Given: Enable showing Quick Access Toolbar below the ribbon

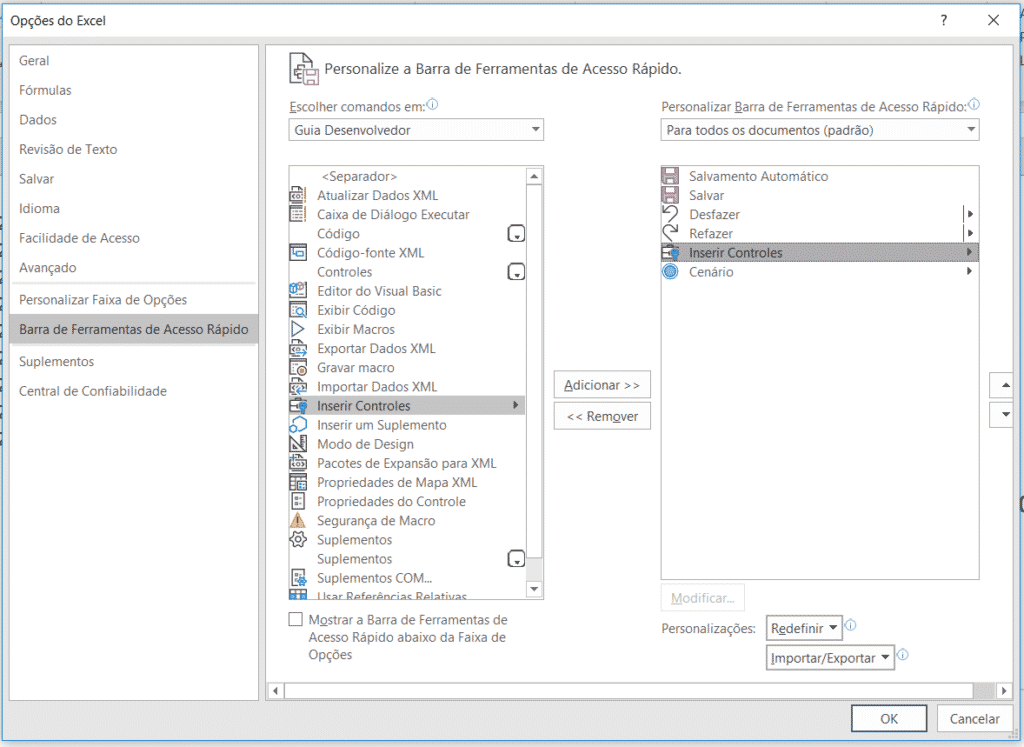Looking at the screenshot, I should pyautogui.click(x=296, y=619).
